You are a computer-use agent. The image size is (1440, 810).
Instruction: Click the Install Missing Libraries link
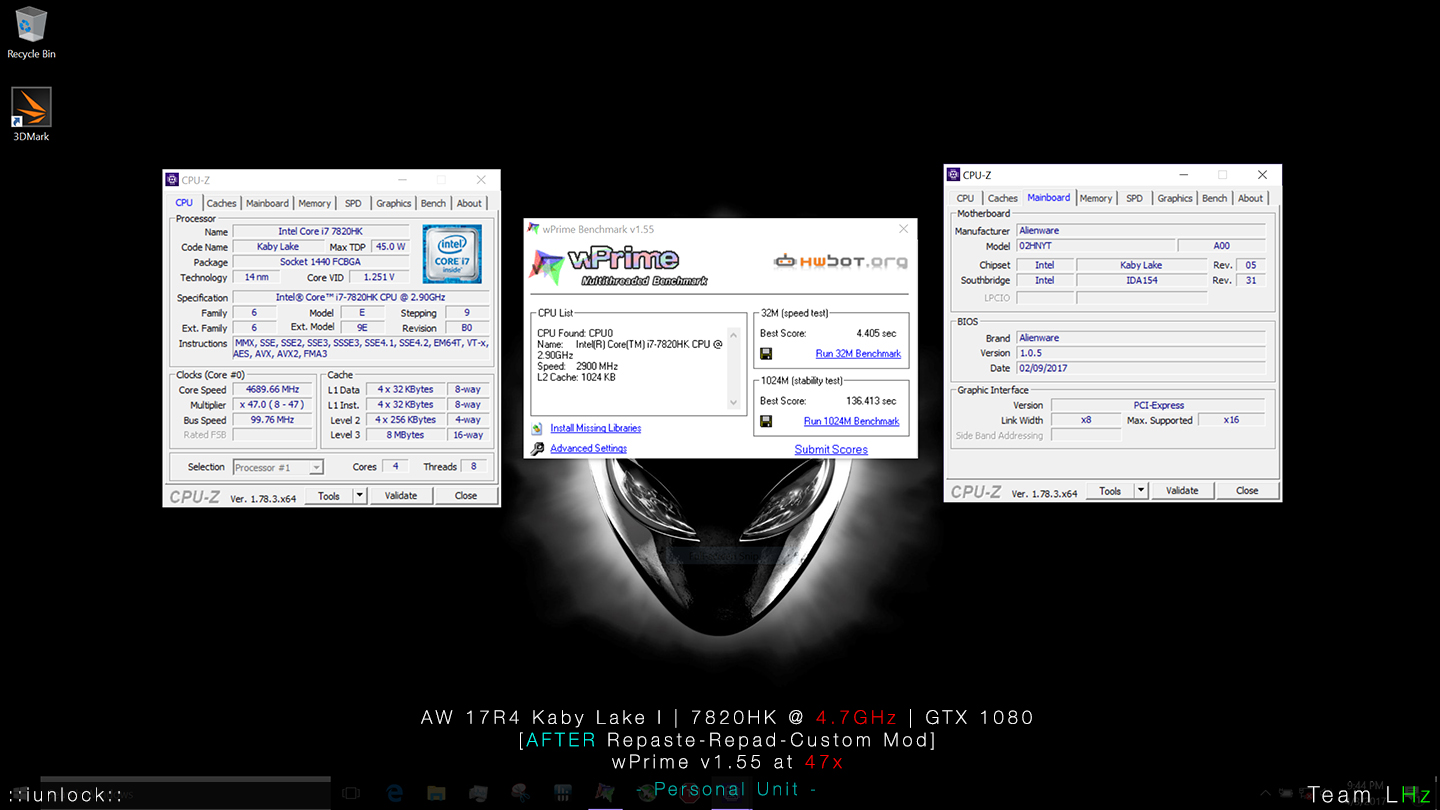pos(595,428)
